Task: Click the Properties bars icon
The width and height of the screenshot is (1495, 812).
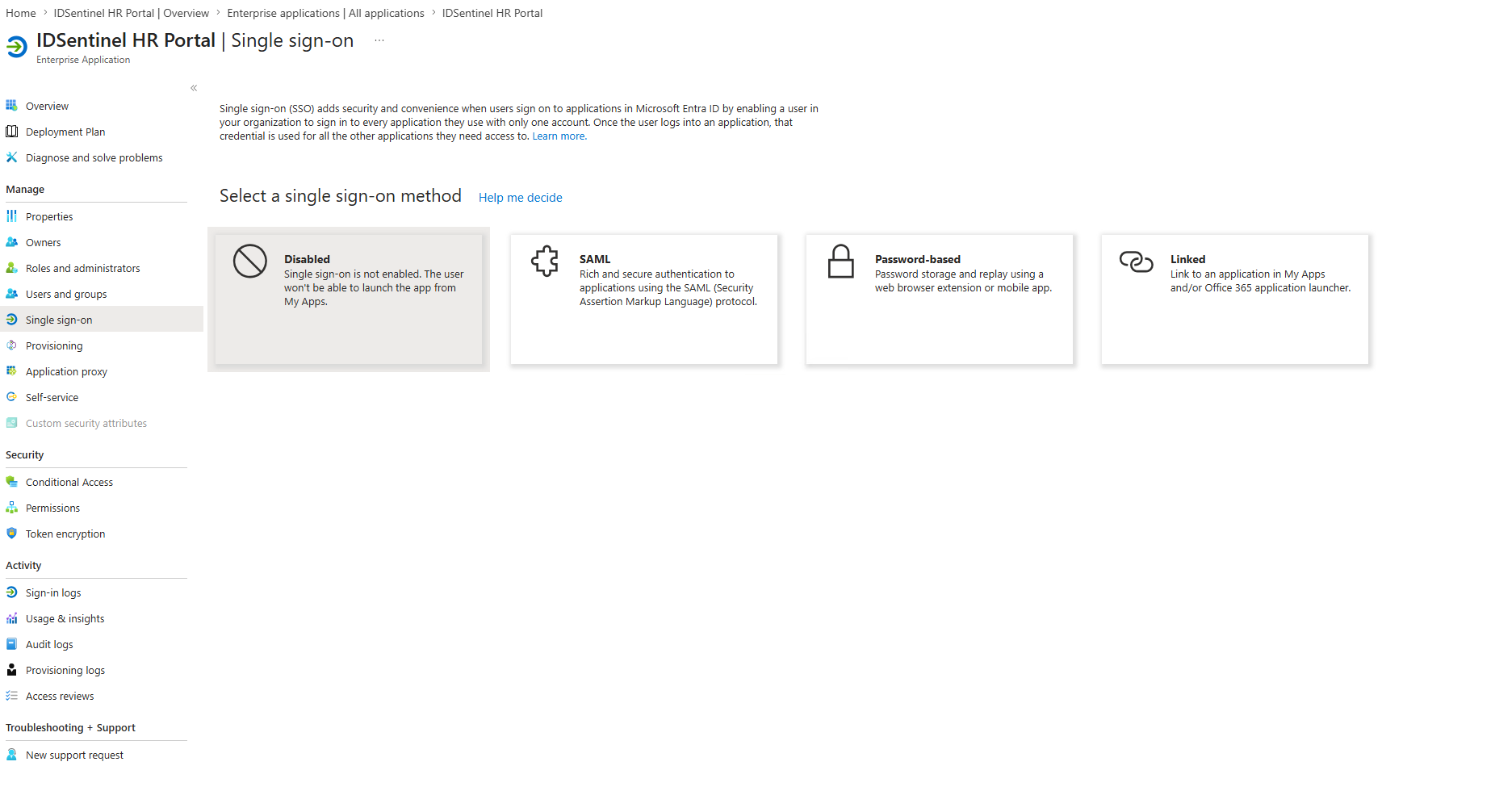Action: 11,216
